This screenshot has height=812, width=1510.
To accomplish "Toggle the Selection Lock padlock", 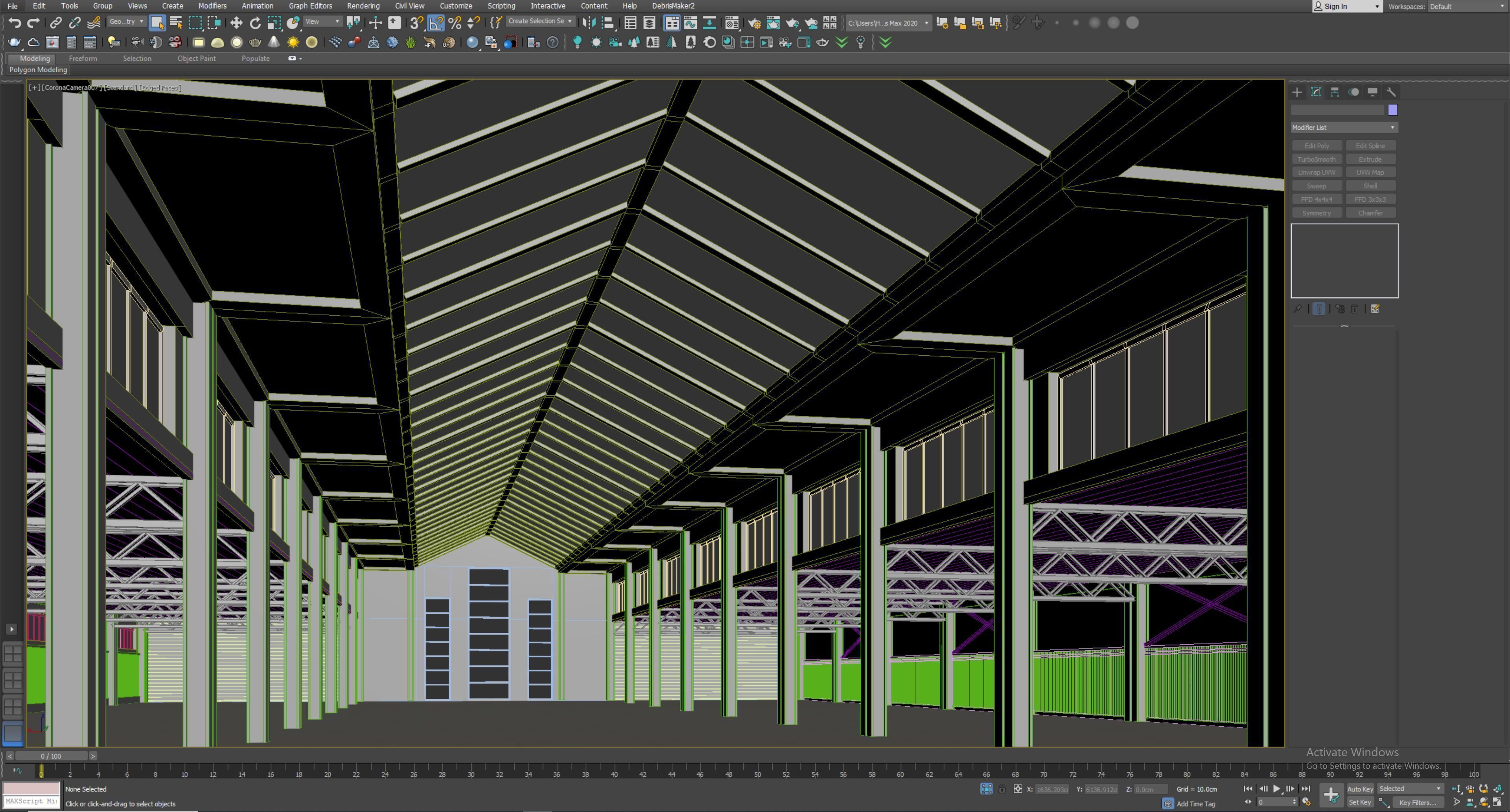I will [x=1002, y=789].
